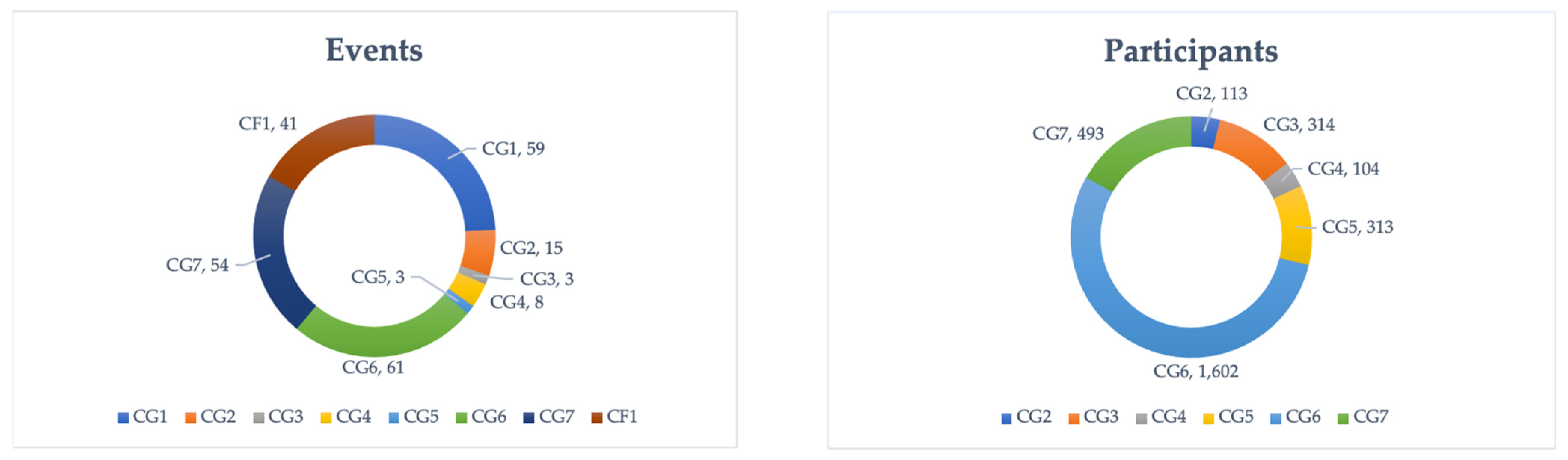Screen dimensions: 1568x460
Task: Click the CG1 legend swatch in Events
Action: 123,417
